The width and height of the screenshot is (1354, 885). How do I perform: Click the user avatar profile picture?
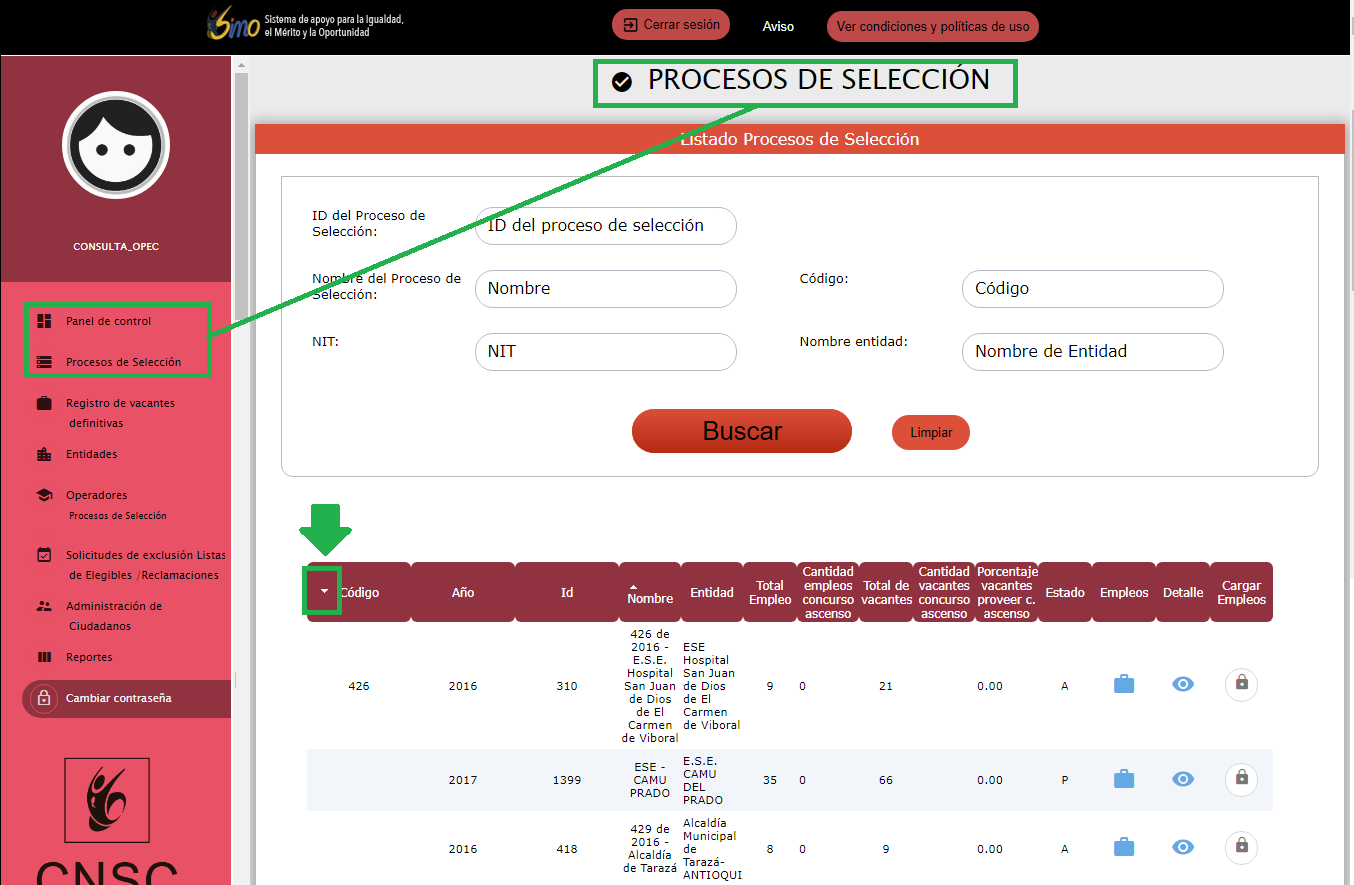(116, 146)
